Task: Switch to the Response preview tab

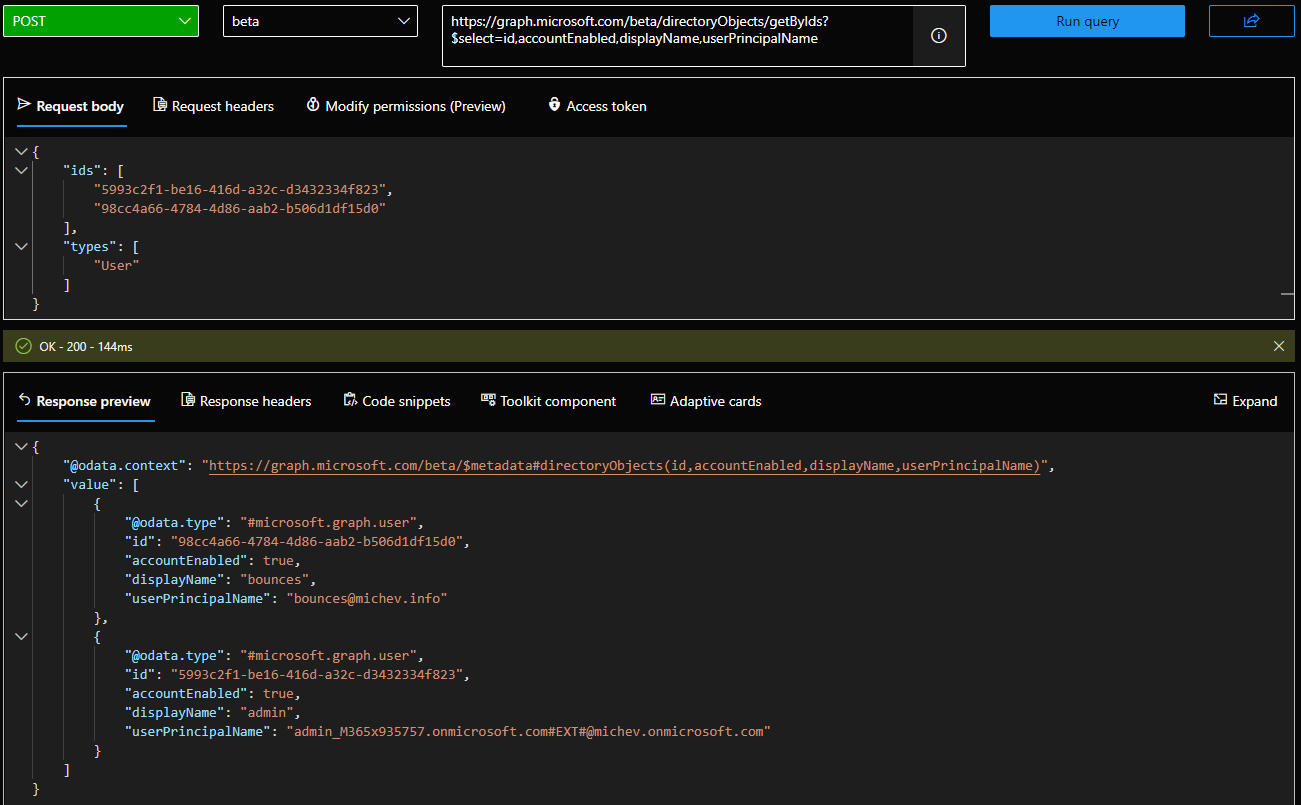Action: (84, 401)
